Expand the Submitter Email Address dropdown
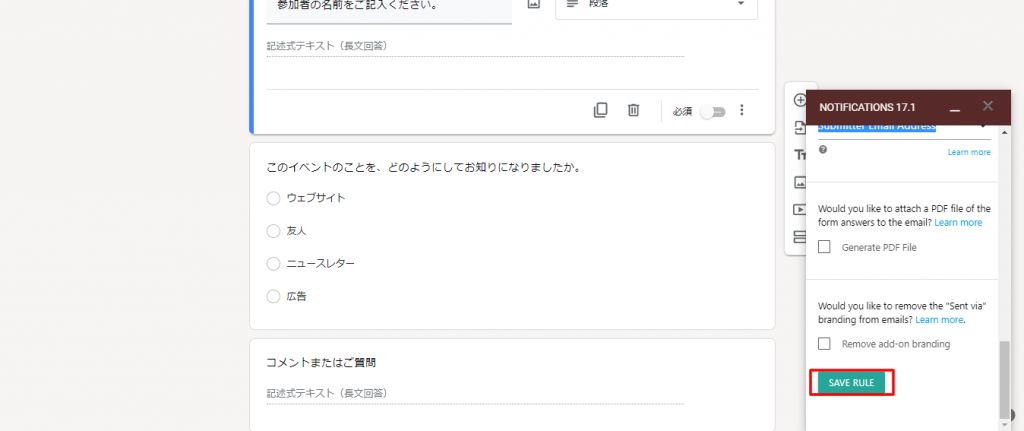The image size is (1024, 431). (984, 127)
